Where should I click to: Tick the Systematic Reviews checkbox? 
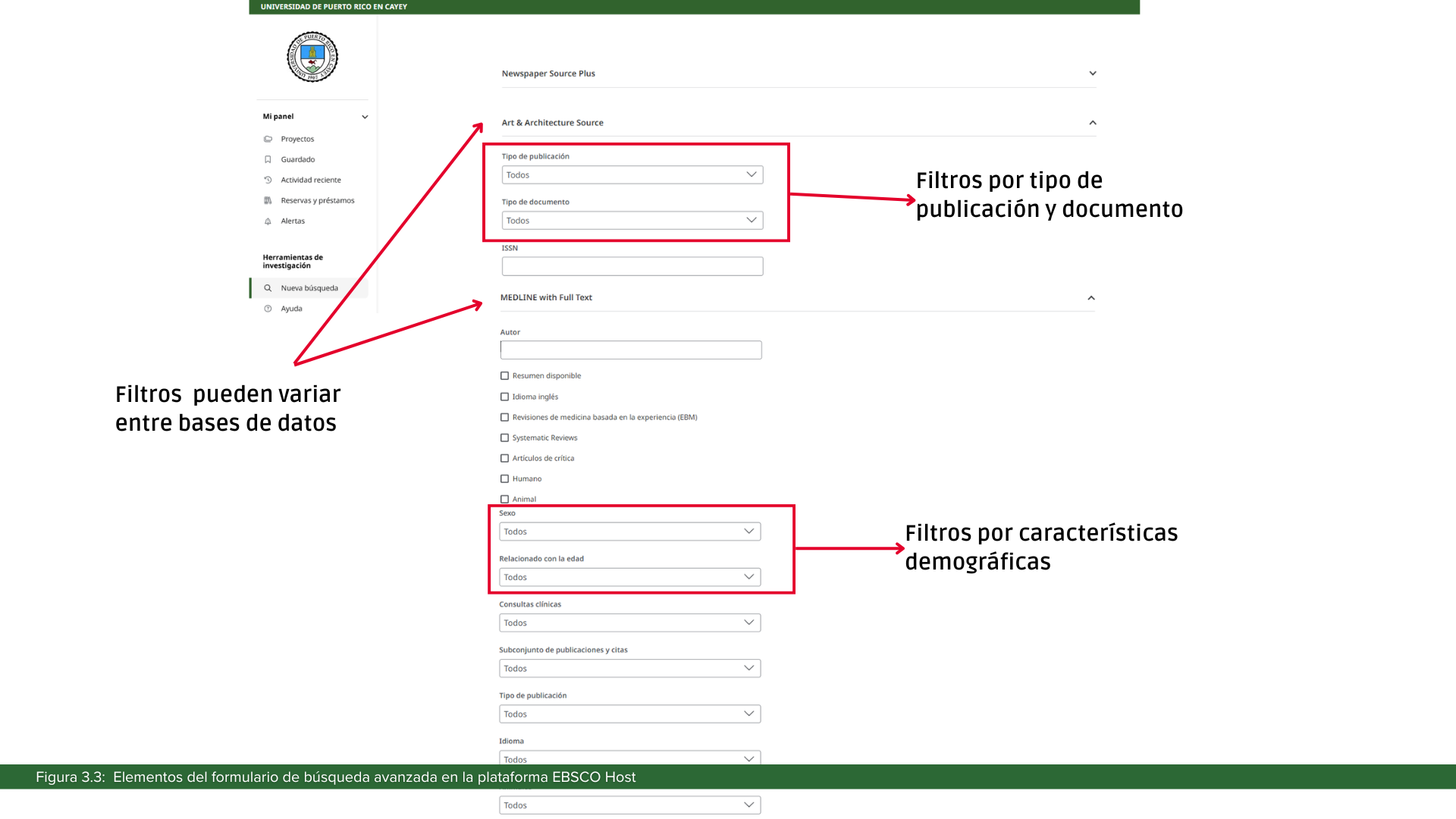504,438
